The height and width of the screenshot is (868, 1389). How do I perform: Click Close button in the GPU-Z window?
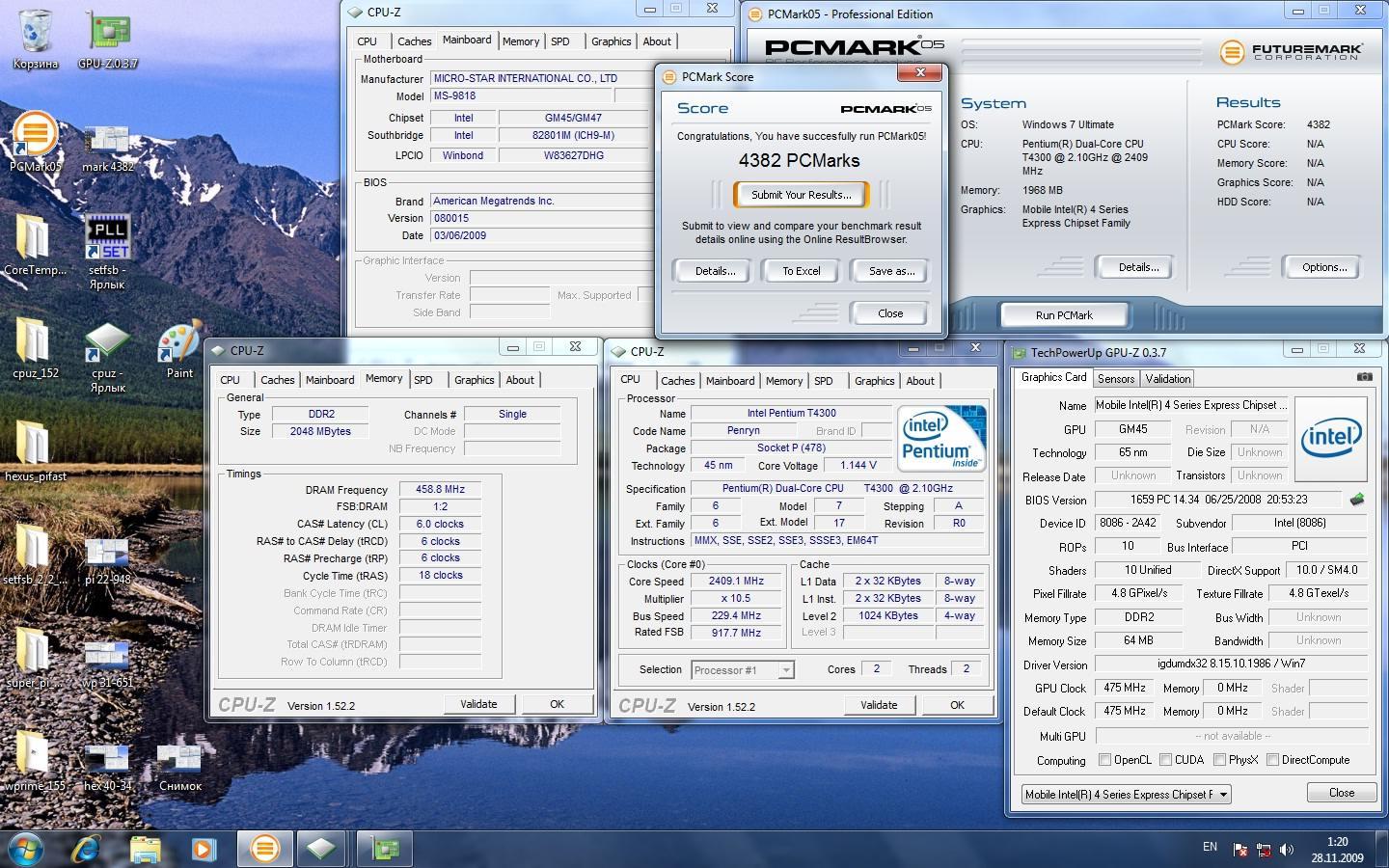point(1341,793)
